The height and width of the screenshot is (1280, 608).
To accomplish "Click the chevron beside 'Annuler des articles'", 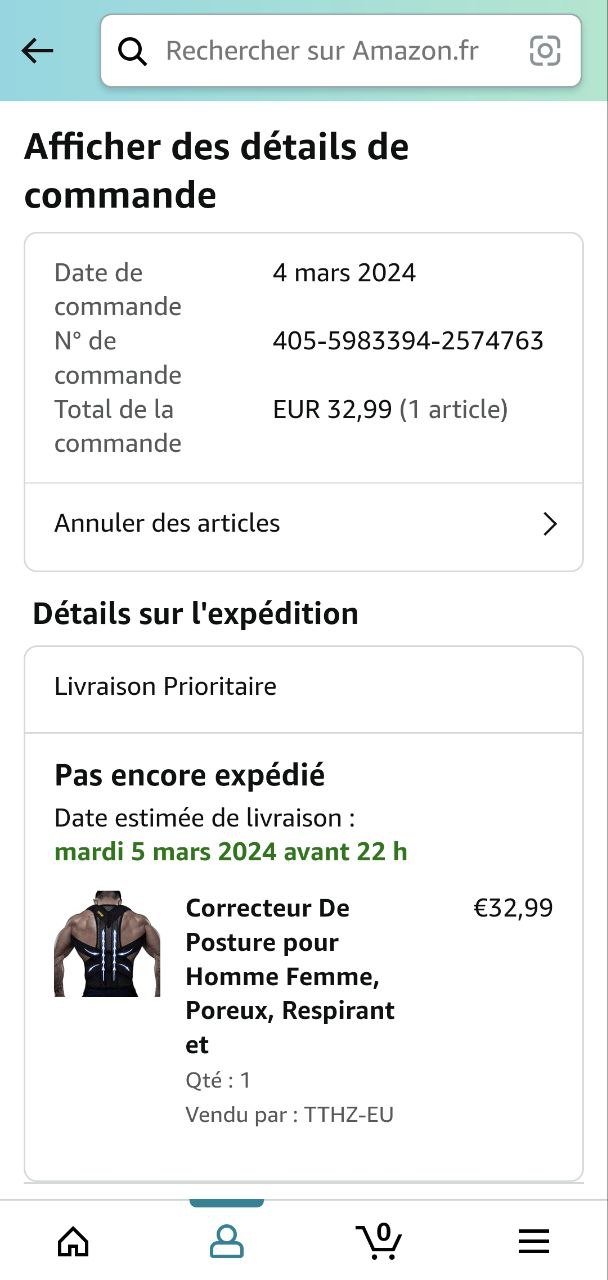I will click(549, 524).
